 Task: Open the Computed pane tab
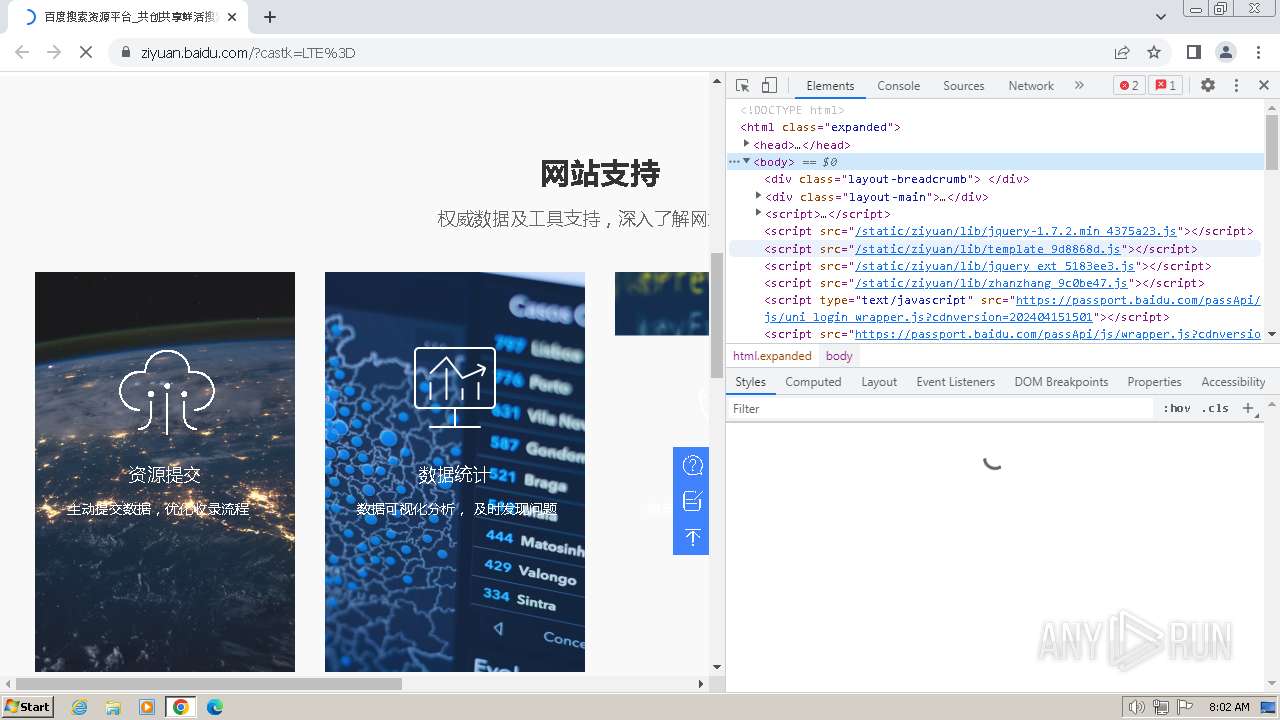tap(813, 382)
